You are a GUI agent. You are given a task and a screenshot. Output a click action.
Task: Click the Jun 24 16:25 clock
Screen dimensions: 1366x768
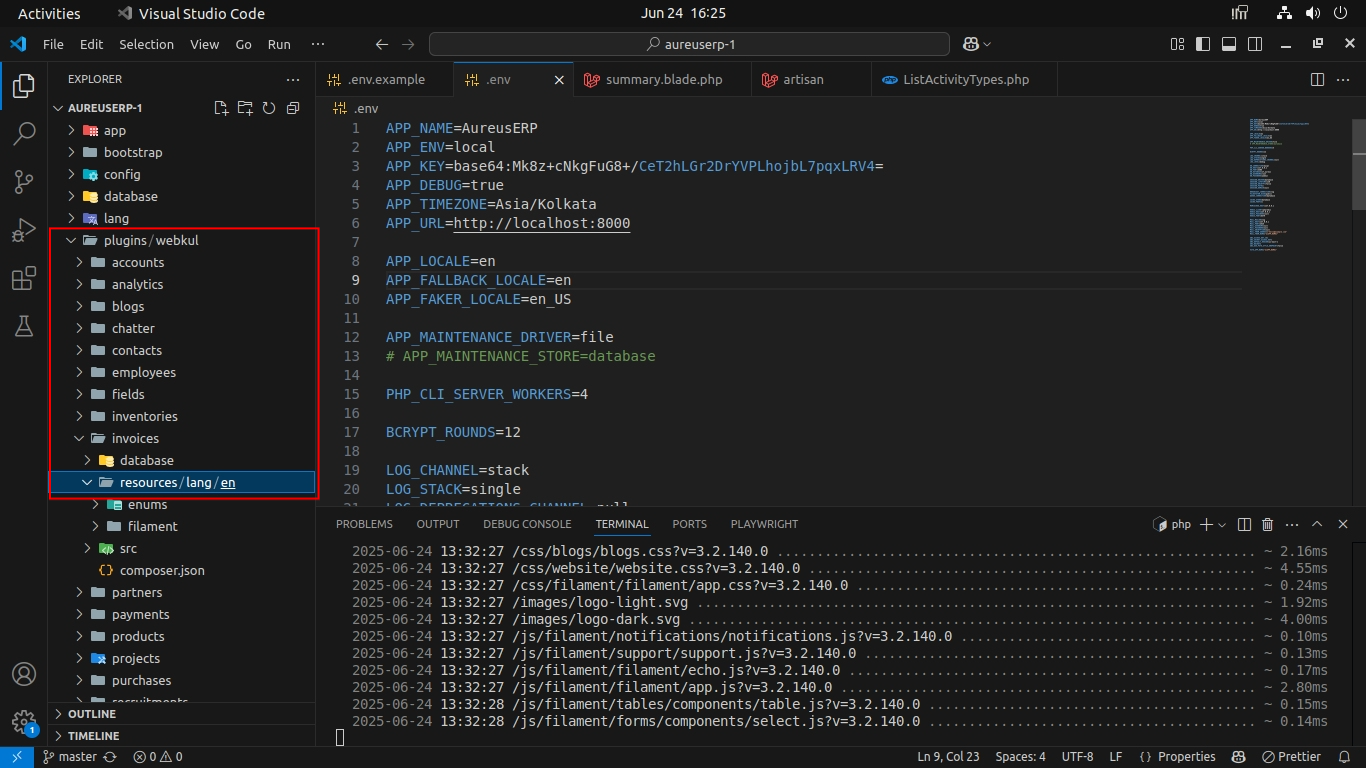point(683,13)
